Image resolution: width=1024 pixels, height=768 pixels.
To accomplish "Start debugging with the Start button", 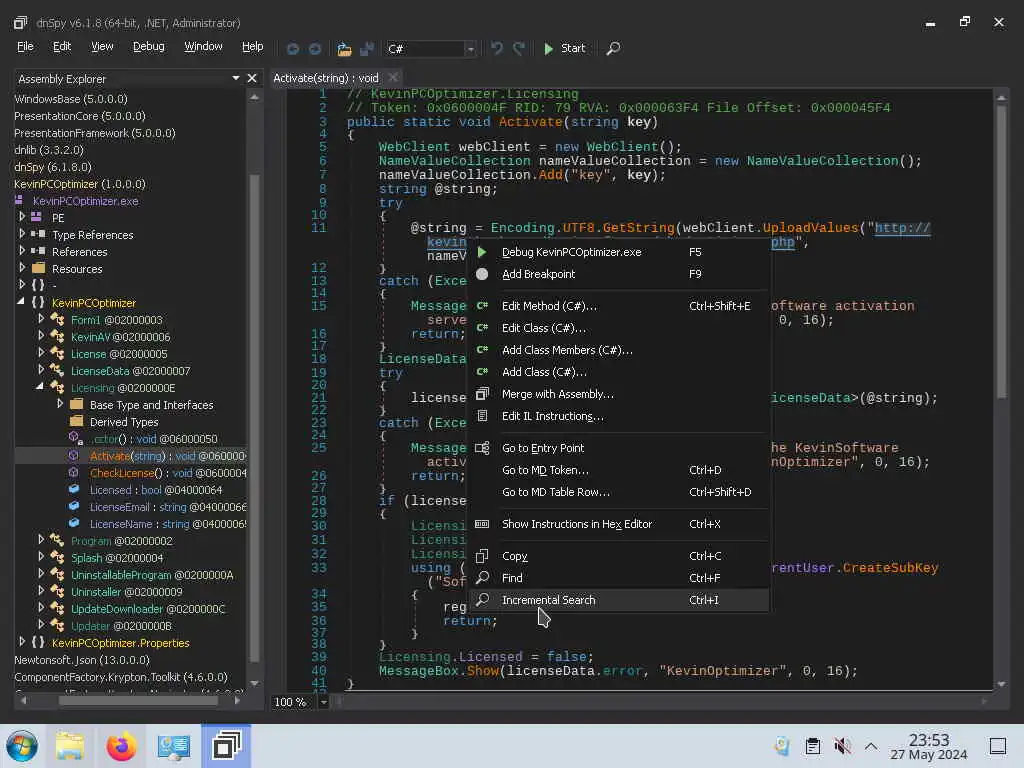I will point(564,48).
